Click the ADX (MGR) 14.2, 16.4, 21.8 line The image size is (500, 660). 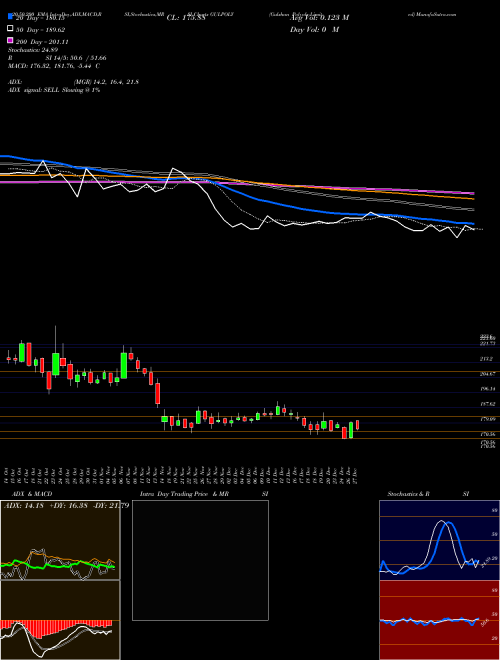pos(73,82)
